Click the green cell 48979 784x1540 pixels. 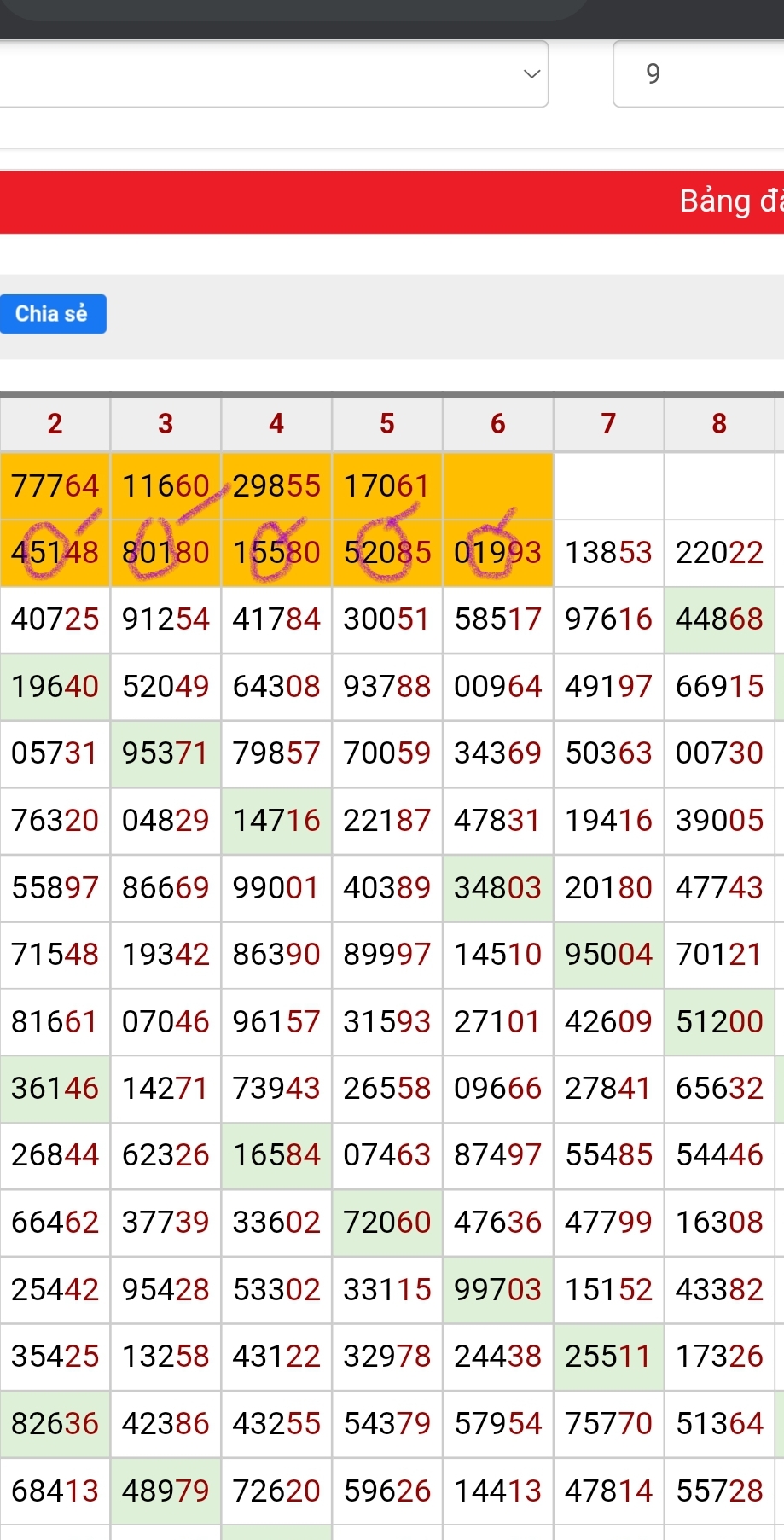coord(166,1491)
